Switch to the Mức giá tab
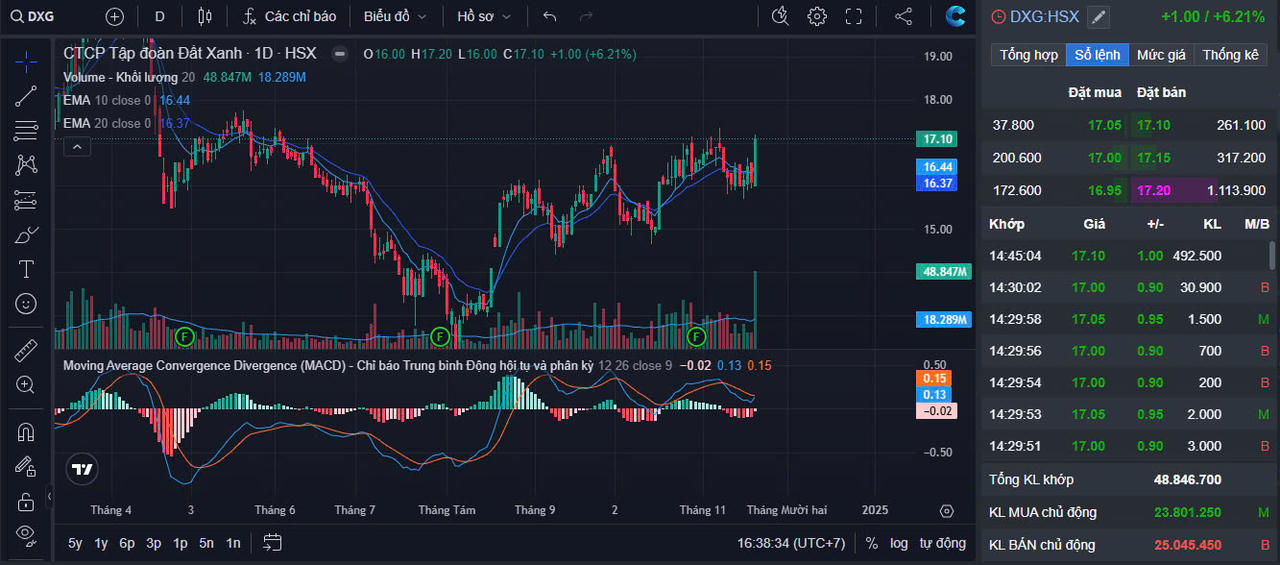Screen dimensions: 1280x565 click(1161, 55)
